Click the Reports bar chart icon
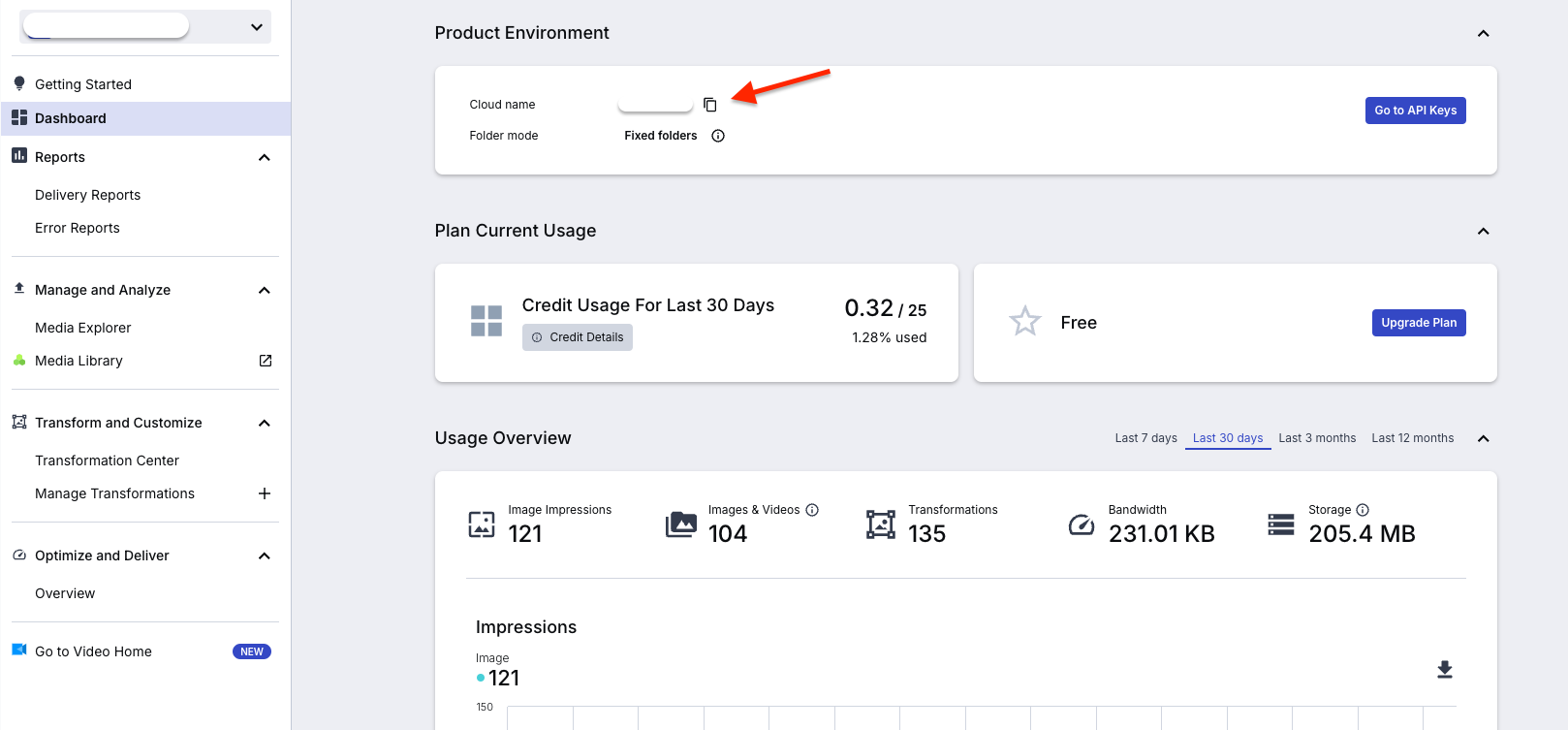The image size is (1568, 730). click(19, 155)
